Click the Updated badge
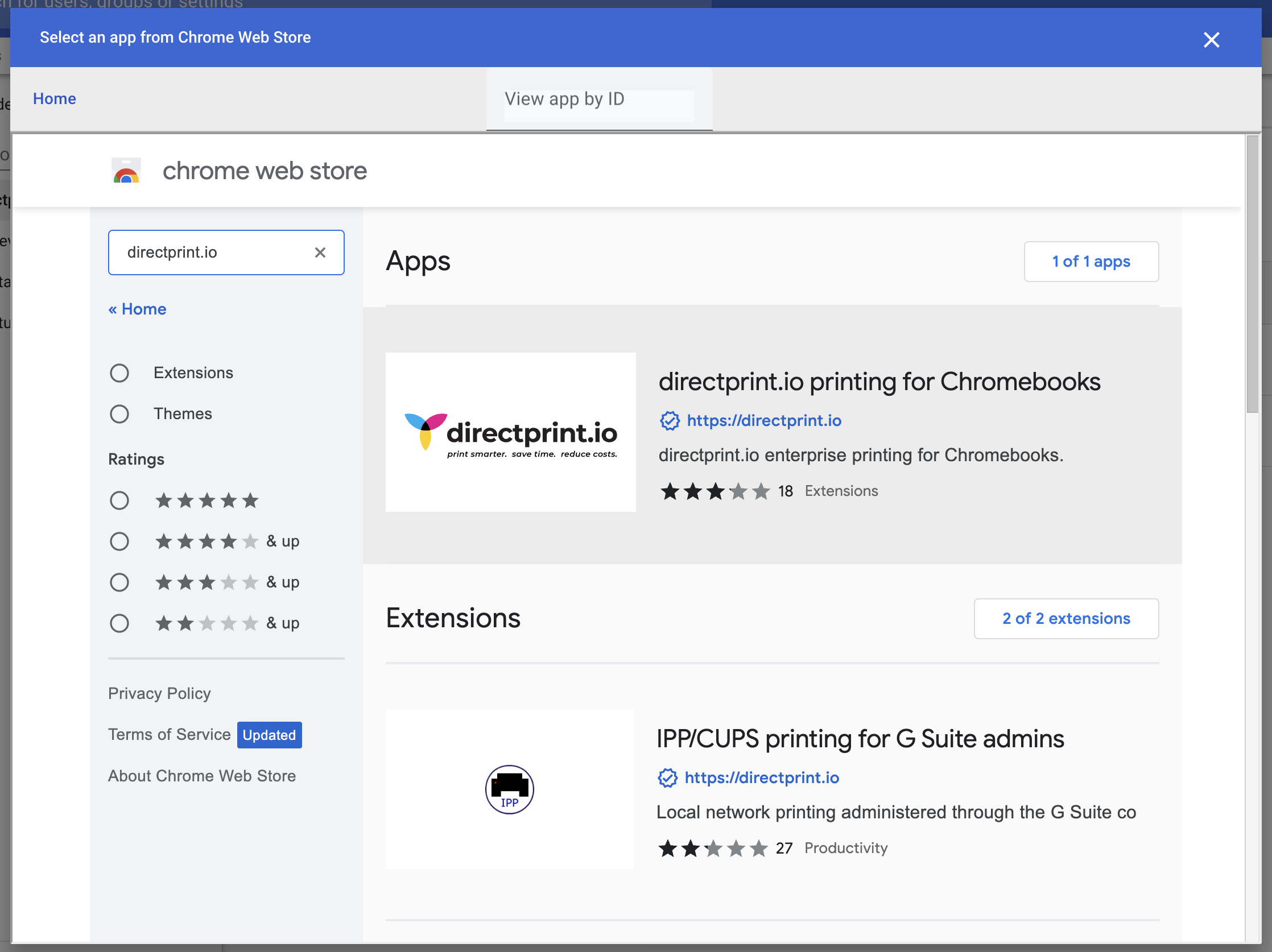This screenshot has width=1272, height=952. coord(269,735)
